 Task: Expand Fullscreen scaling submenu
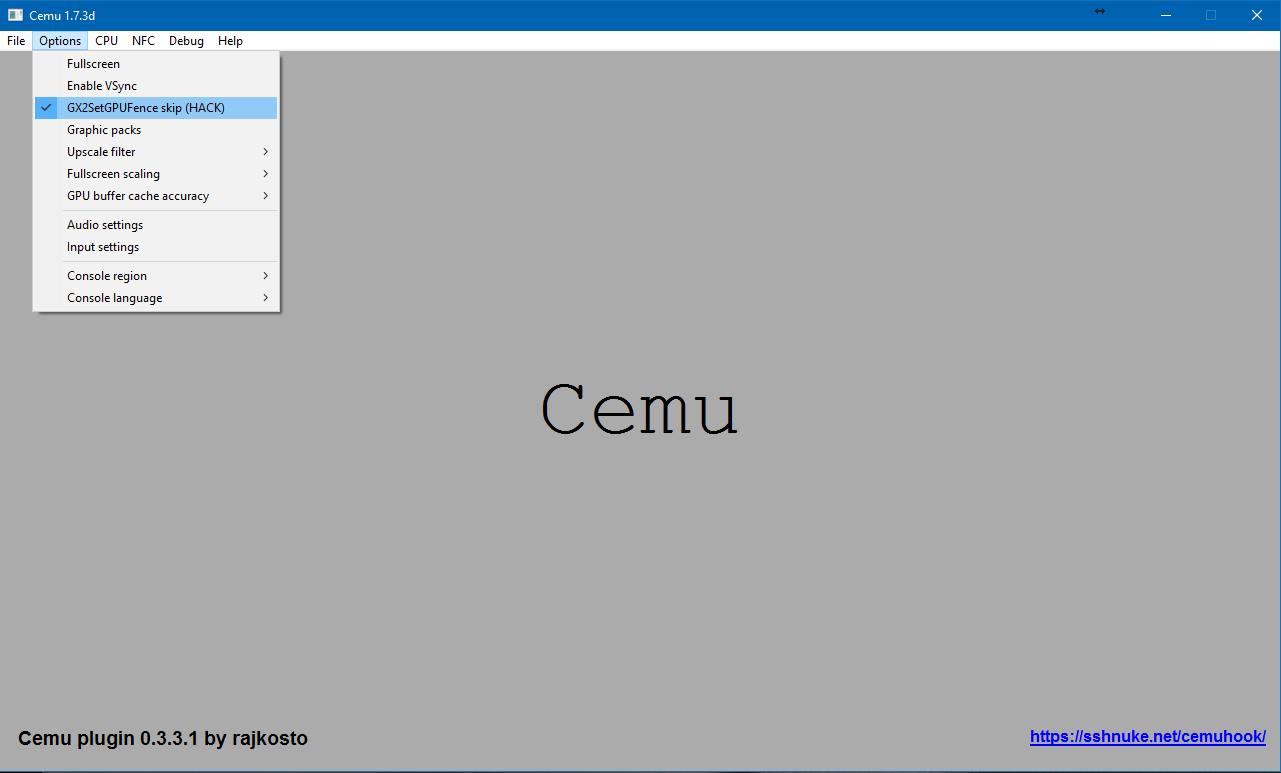tap(156, 174)
